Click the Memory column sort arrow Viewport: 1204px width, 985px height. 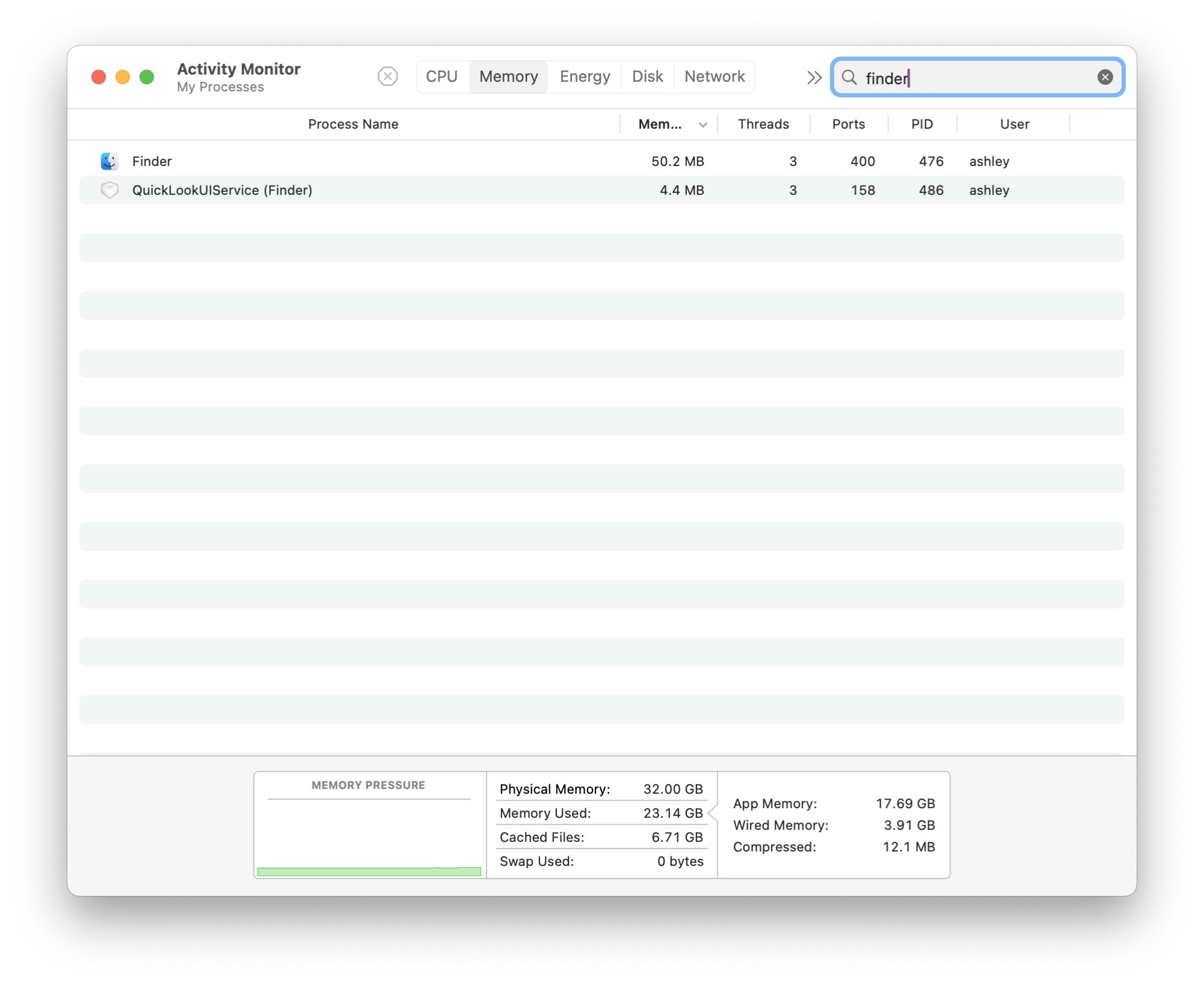(703, 125)
